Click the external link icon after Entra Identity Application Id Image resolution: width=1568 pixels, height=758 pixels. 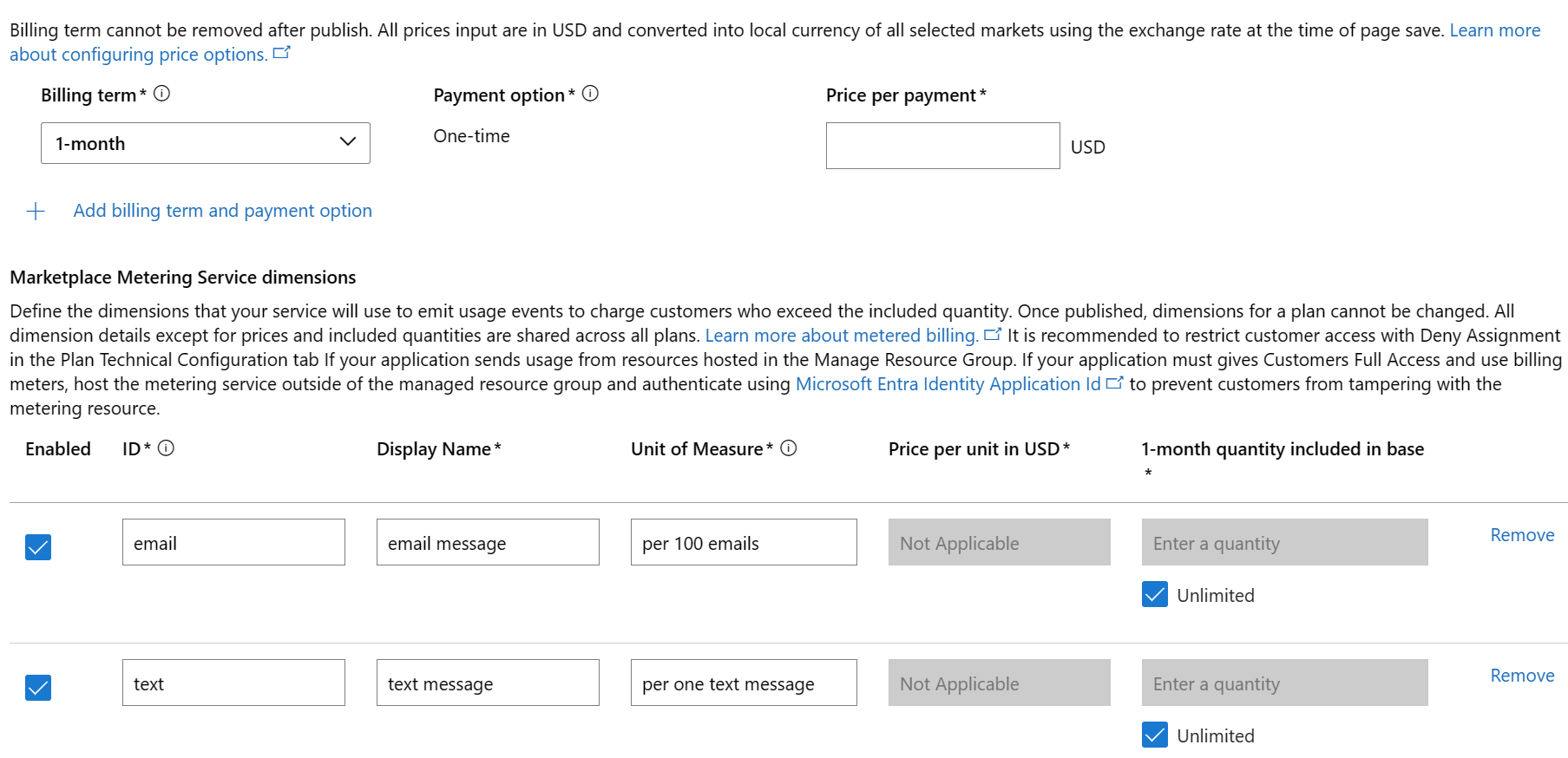click(x=1115, y=382)
